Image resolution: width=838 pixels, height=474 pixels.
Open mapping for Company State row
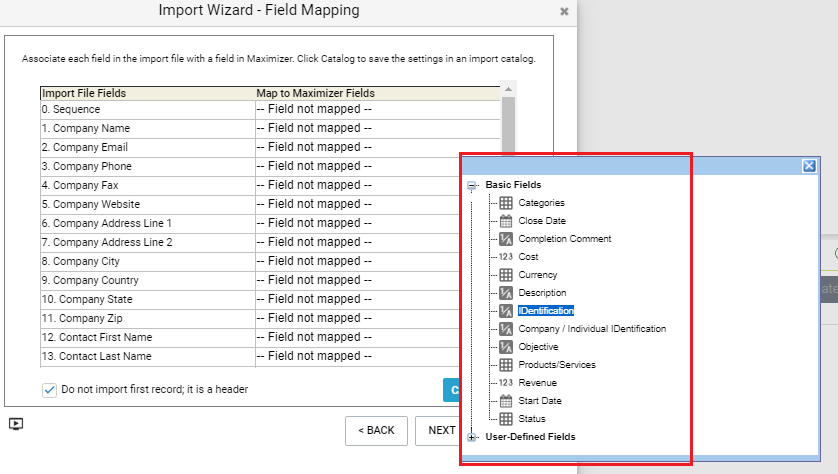point(358,299)
